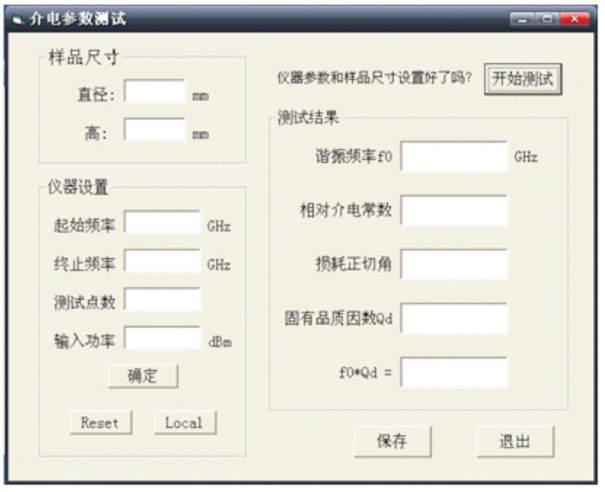Exit using the 退出 button
Viewport: 605px width, 492px height.
[x=514, y=441]
